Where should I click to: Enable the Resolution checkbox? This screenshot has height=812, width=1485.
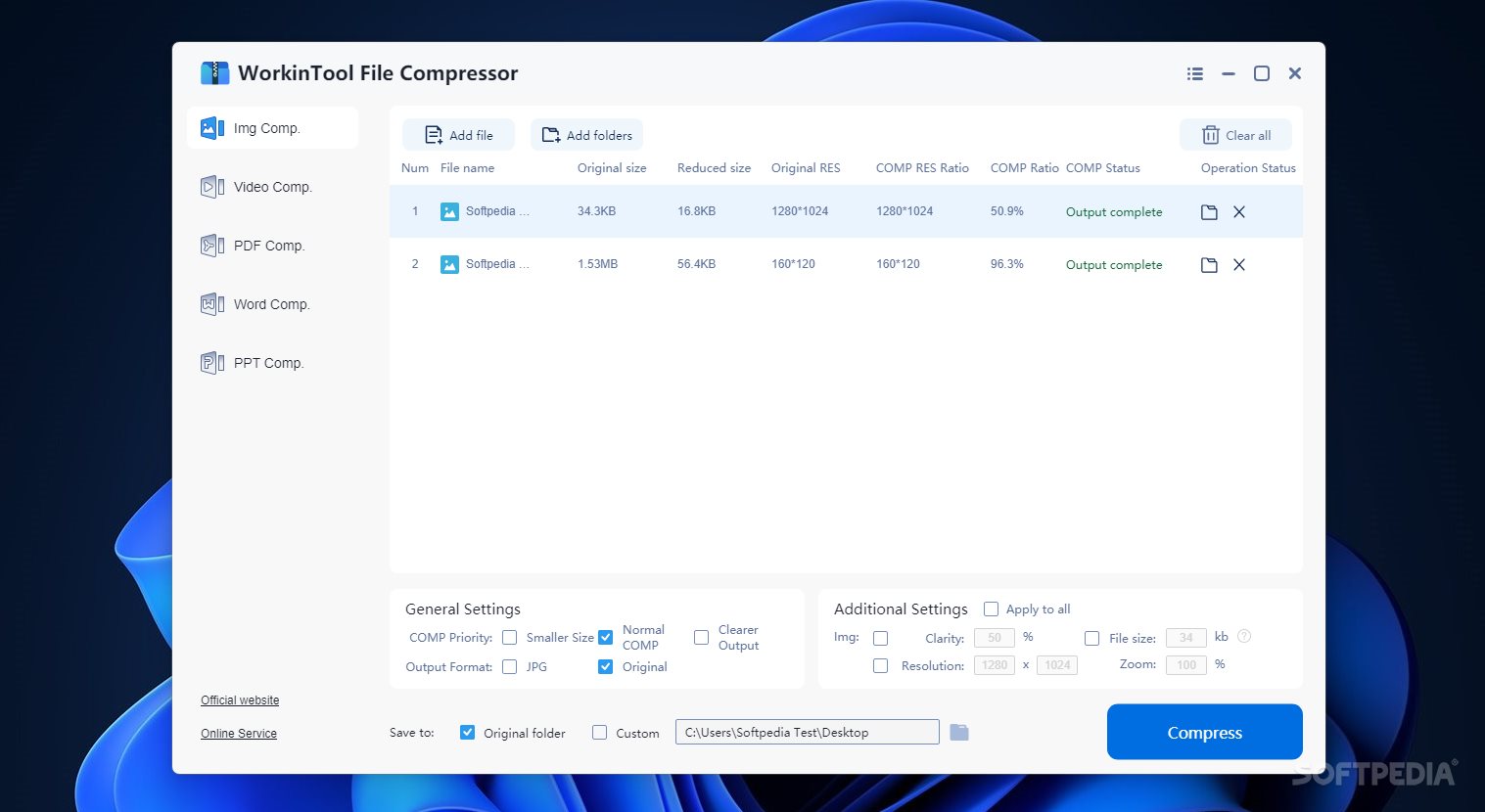pos(880,665)
